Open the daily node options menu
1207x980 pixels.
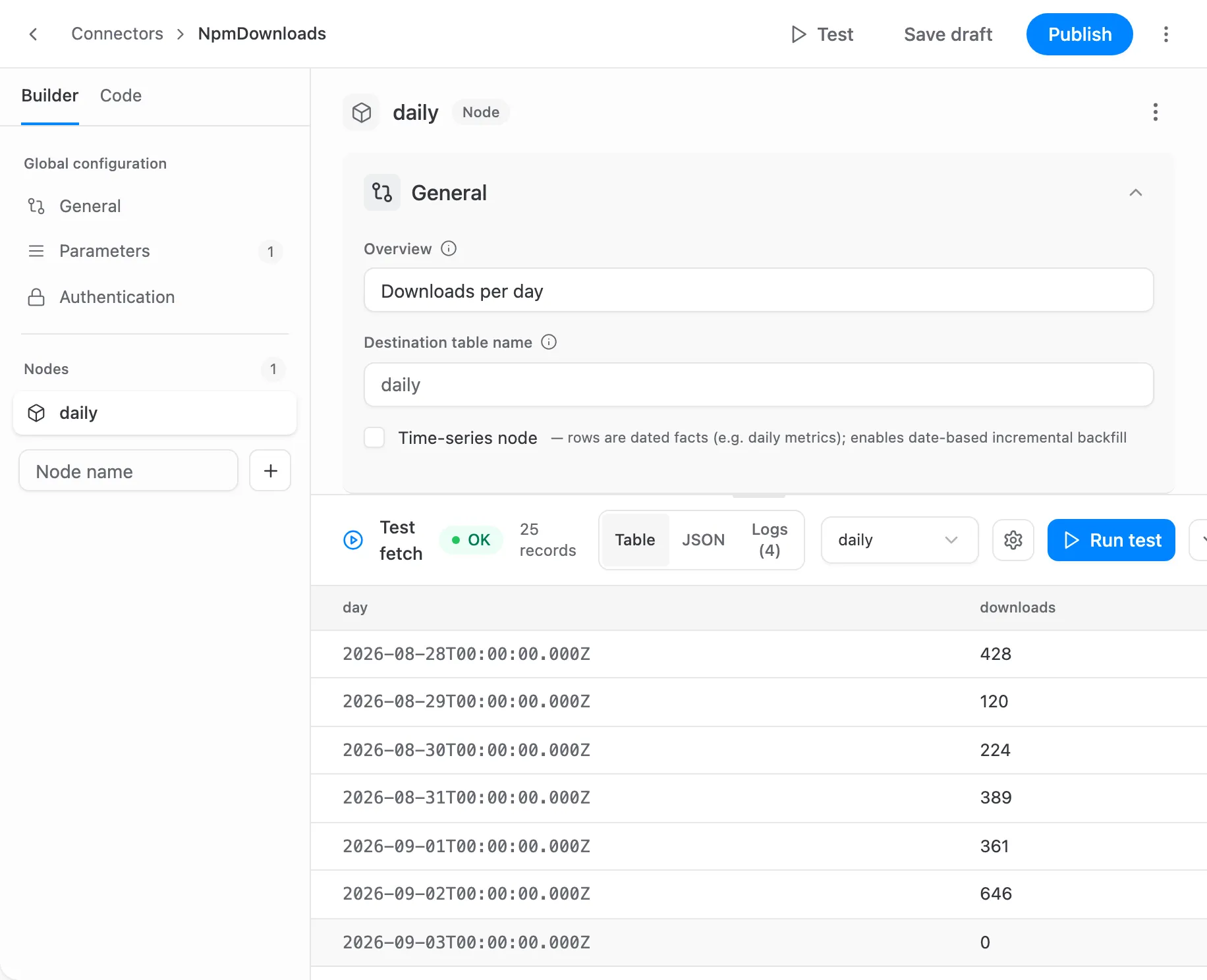pyautogui.click(x=1155, y=112)
